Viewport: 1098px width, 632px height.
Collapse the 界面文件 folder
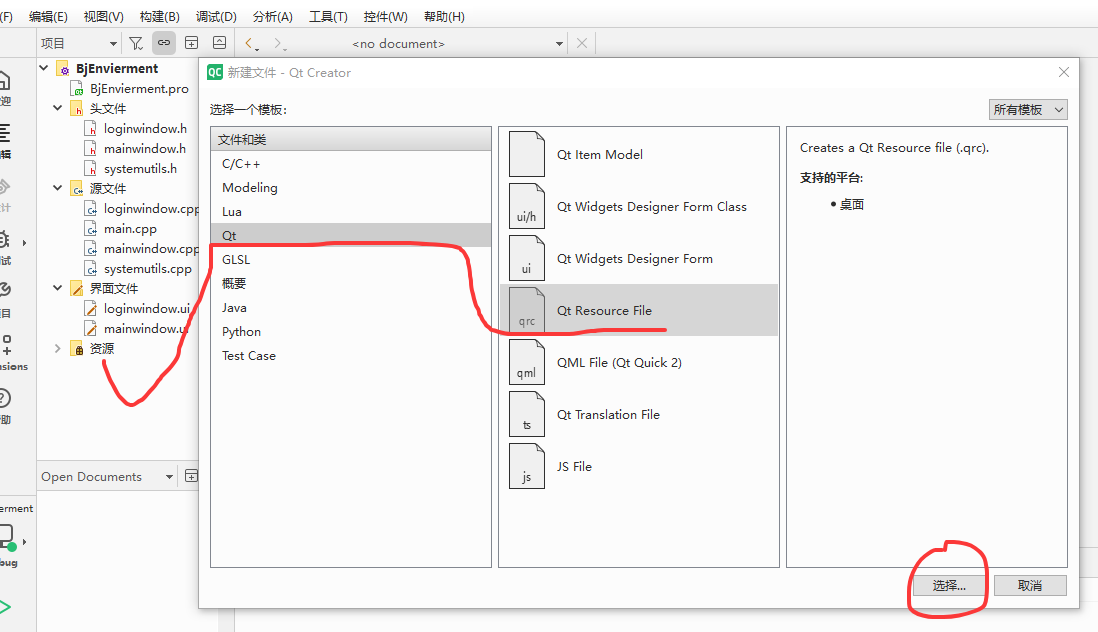coord(57,288)
